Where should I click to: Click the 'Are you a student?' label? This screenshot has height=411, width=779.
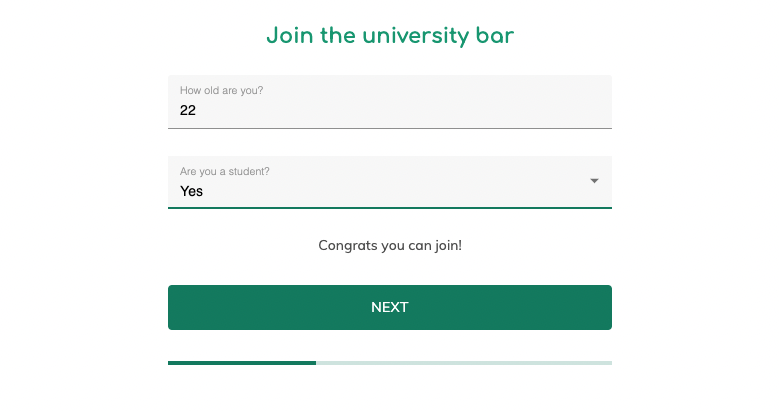pos(225,171)
